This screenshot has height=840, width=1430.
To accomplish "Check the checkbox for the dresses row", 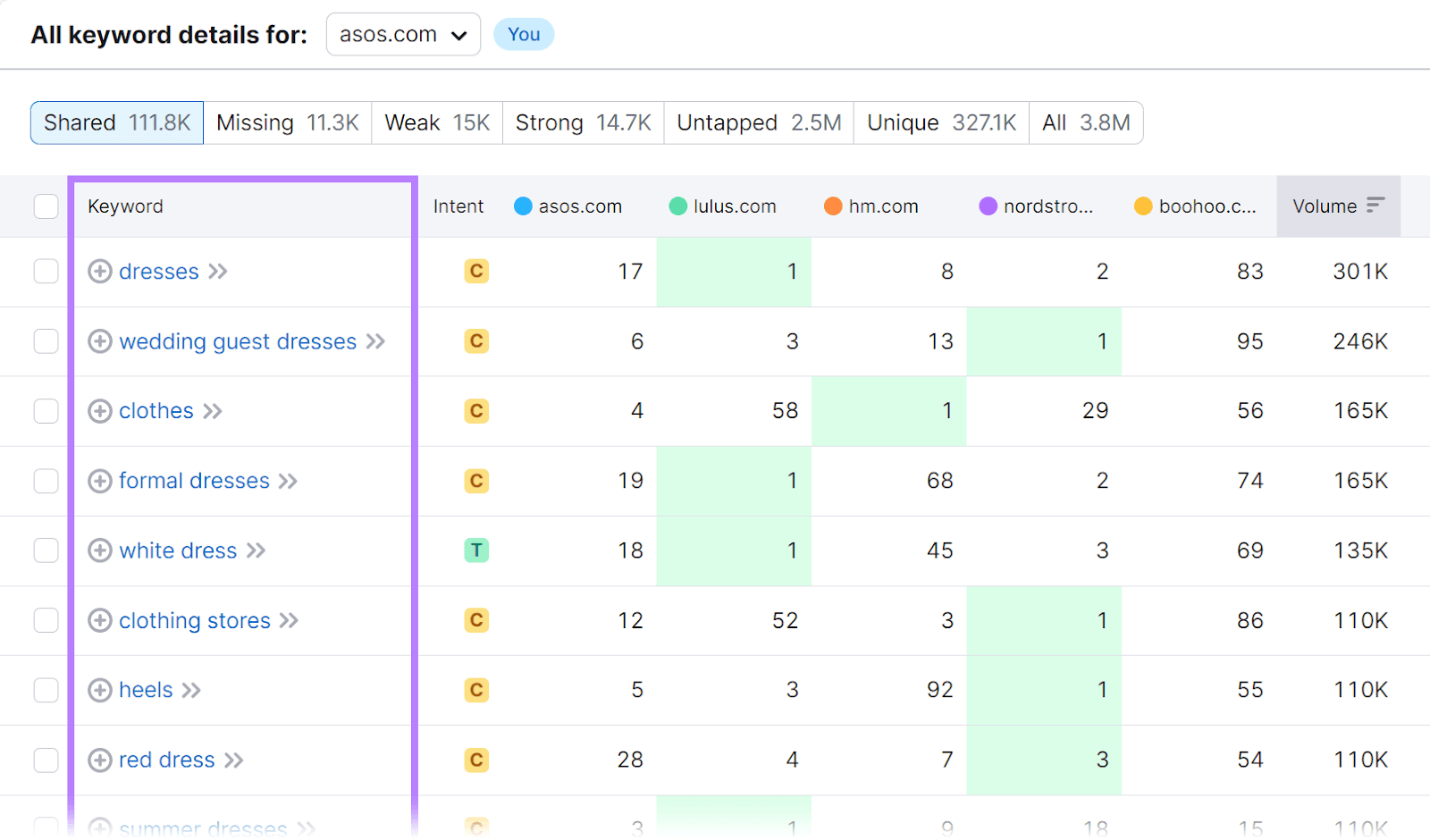I will click(46, 272).
